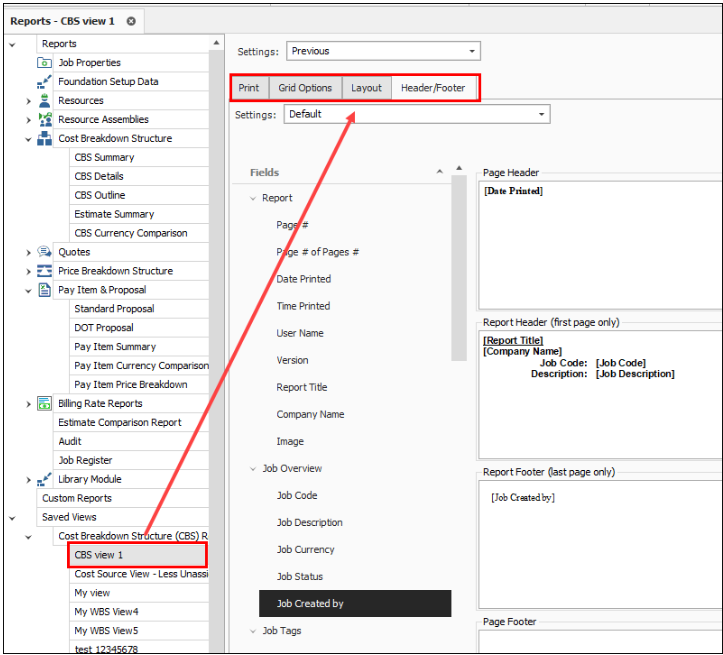The width and height of the screenshot is (723, 655).
Task: Expand the Library Module tree node
Action: click(28, 480)
